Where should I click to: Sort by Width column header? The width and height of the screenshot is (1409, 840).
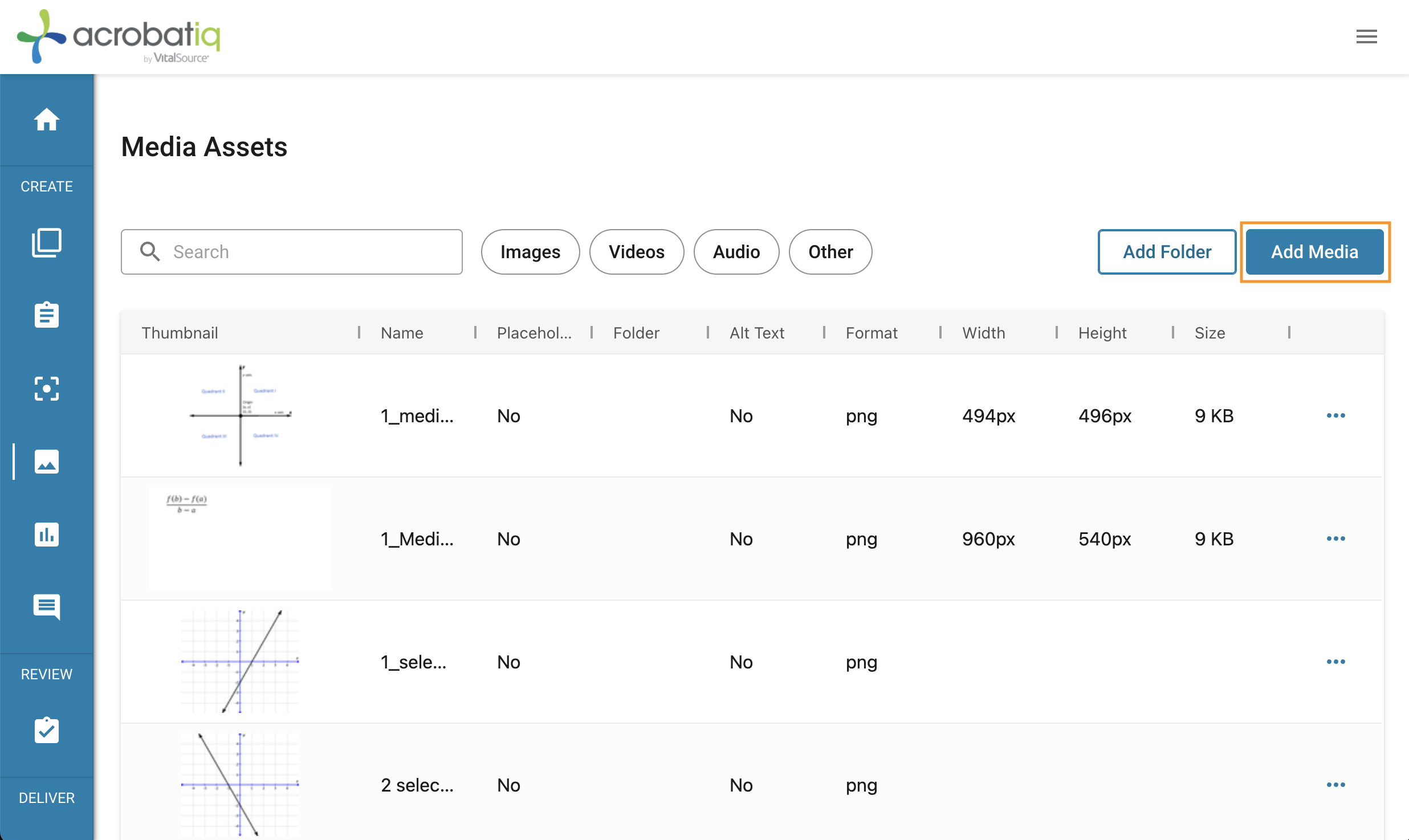pyautogui.click(x=984, y=333)
